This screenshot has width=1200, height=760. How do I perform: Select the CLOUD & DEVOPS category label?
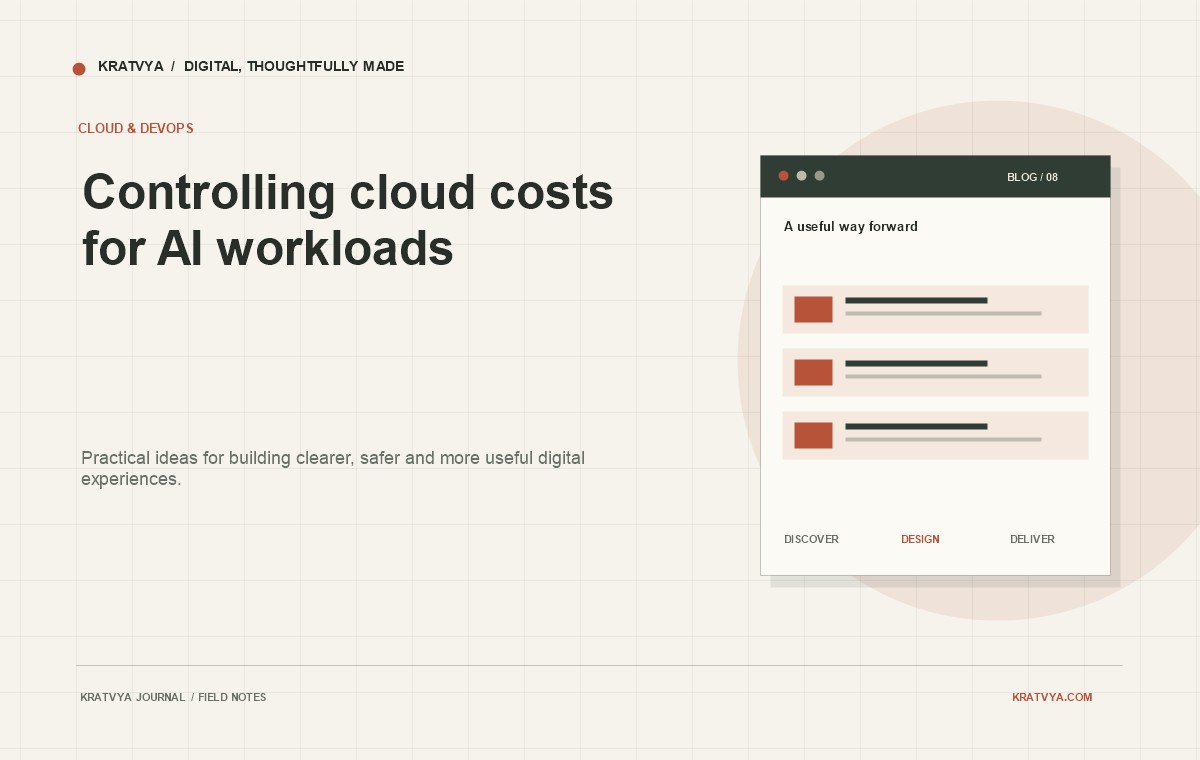[x=136, y=129]
